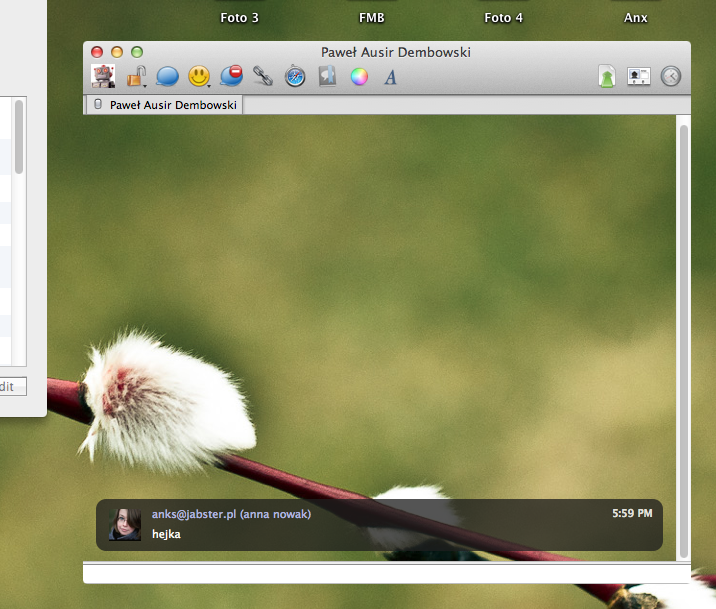Click the message text input field

tap(385, 574)
